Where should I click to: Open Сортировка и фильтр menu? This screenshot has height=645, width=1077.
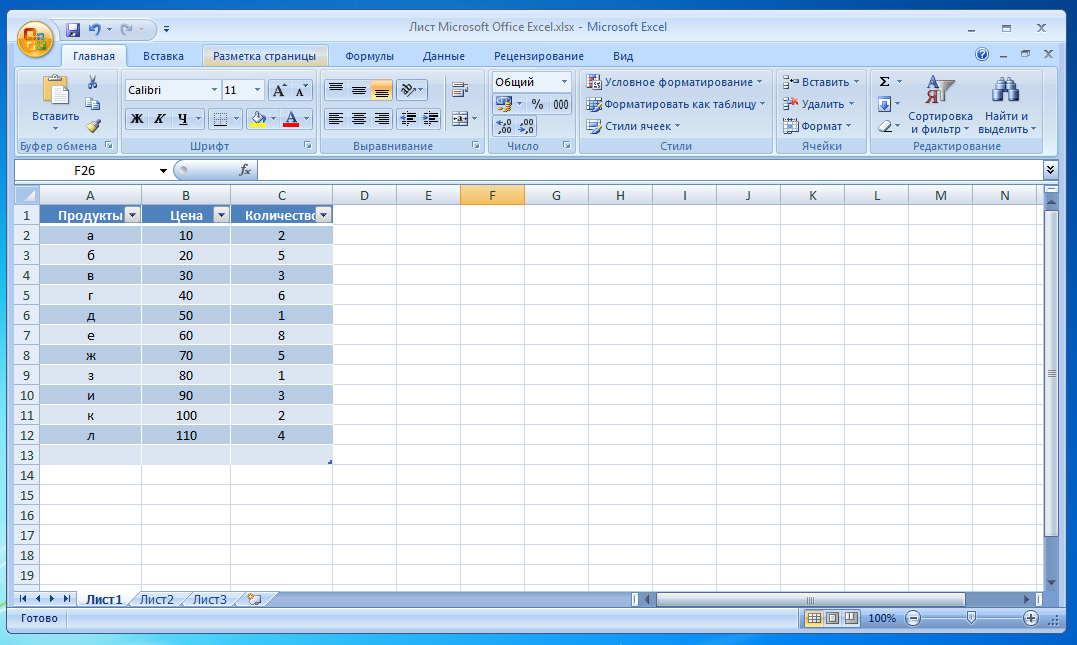pos(940,104)
